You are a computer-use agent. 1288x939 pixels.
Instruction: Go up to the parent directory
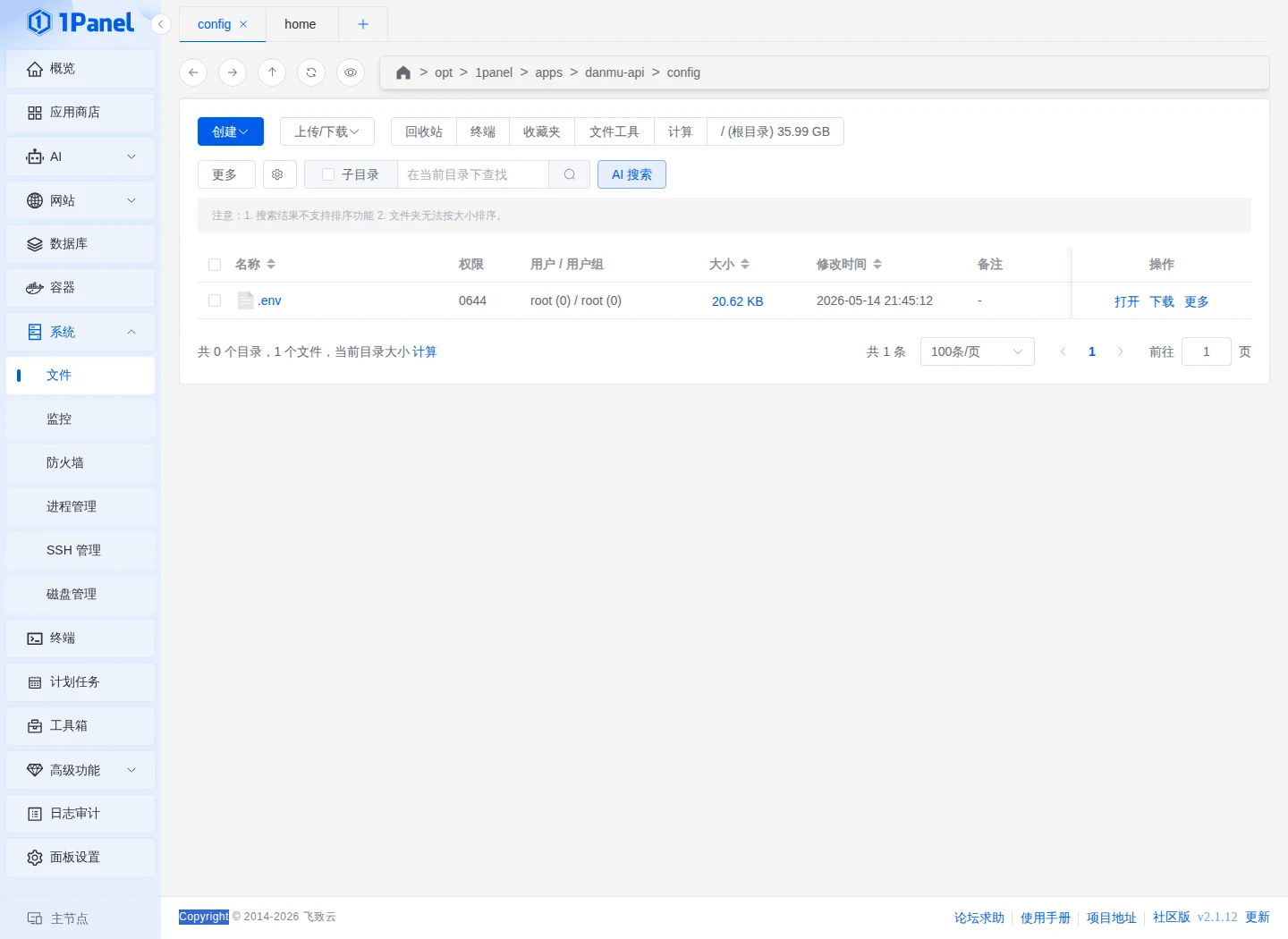pyautogui.click(x=272, y=72)
